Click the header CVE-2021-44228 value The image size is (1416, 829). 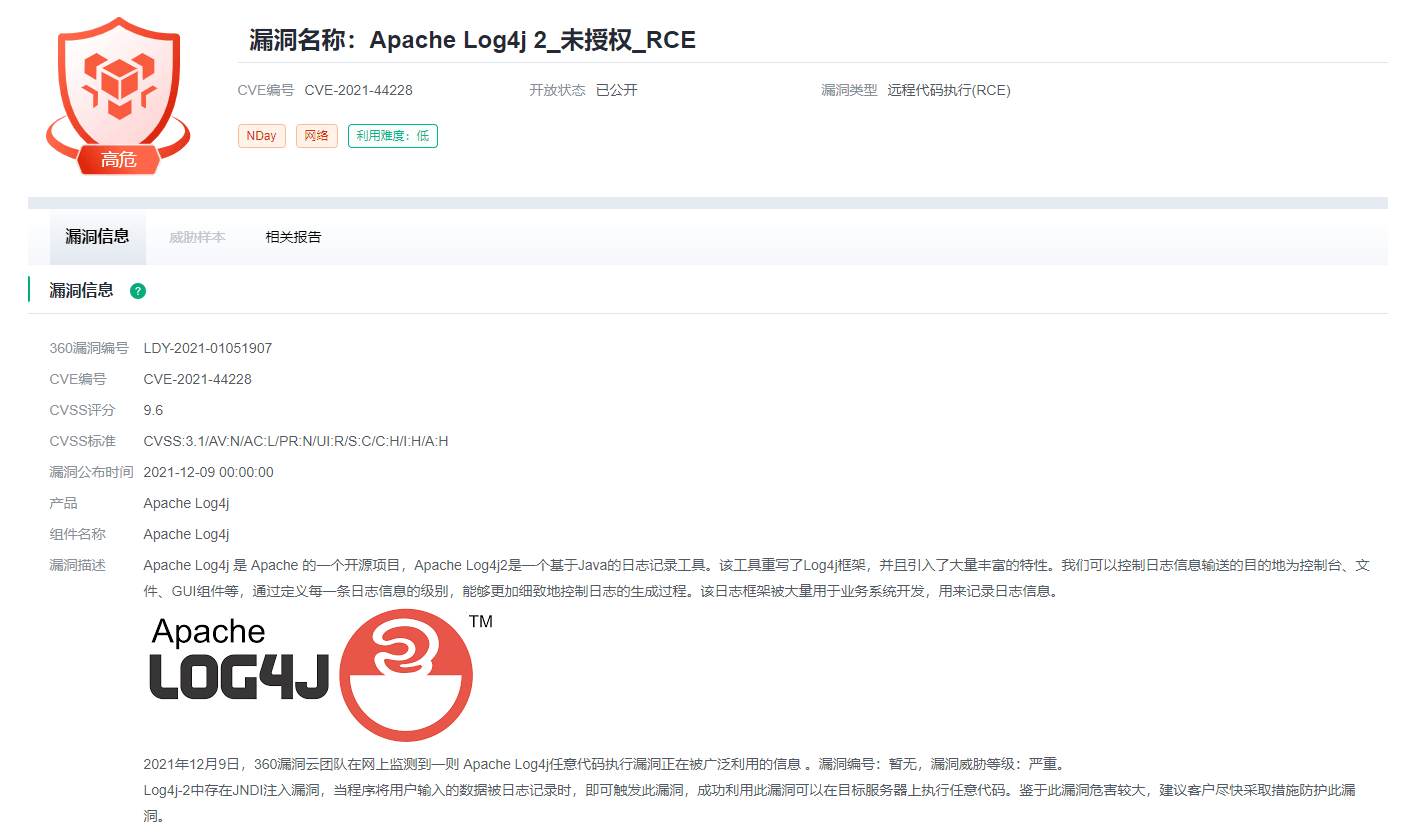[x=358, y=90]
